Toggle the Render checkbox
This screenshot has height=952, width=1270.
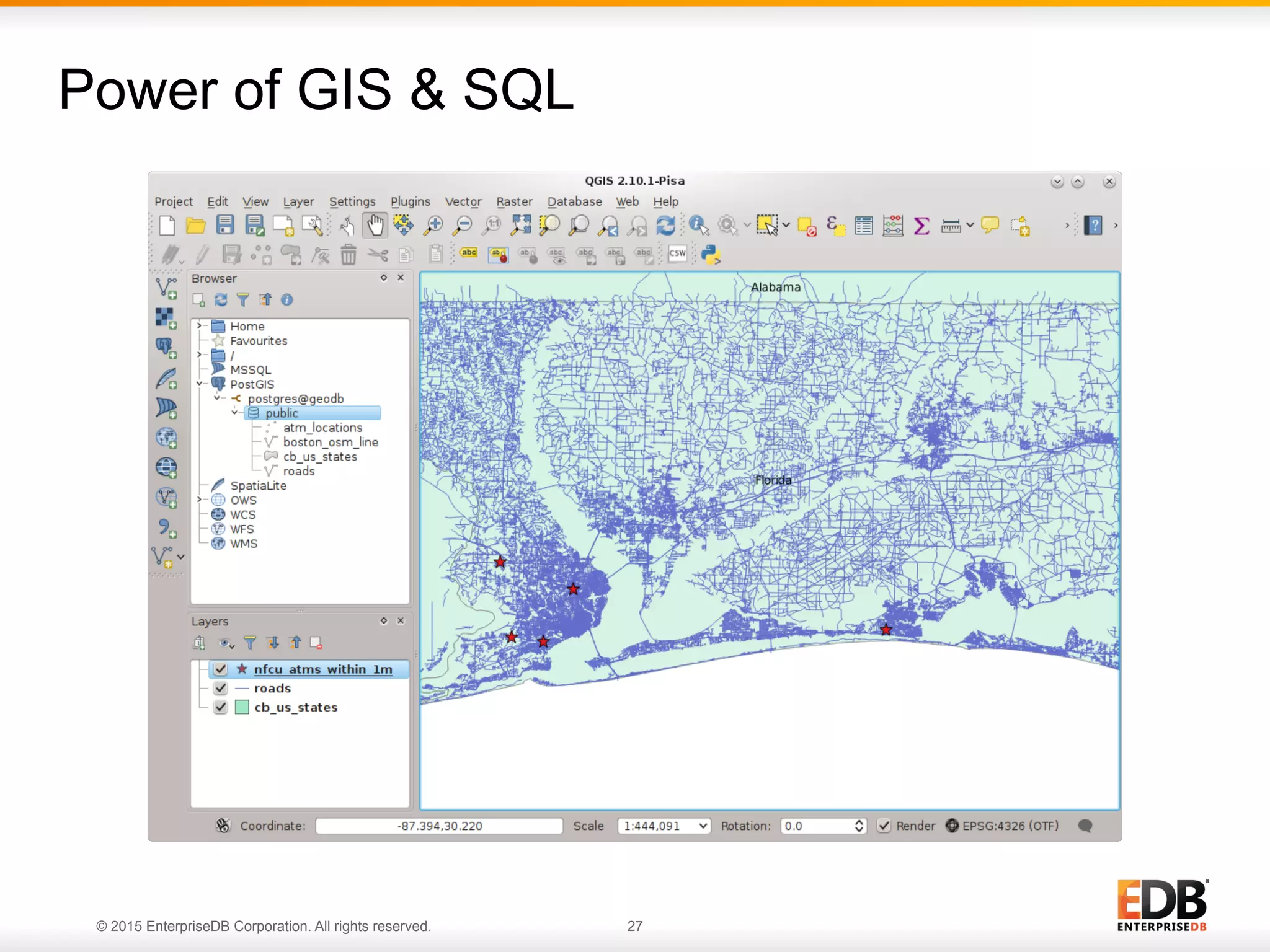(884, 826)
